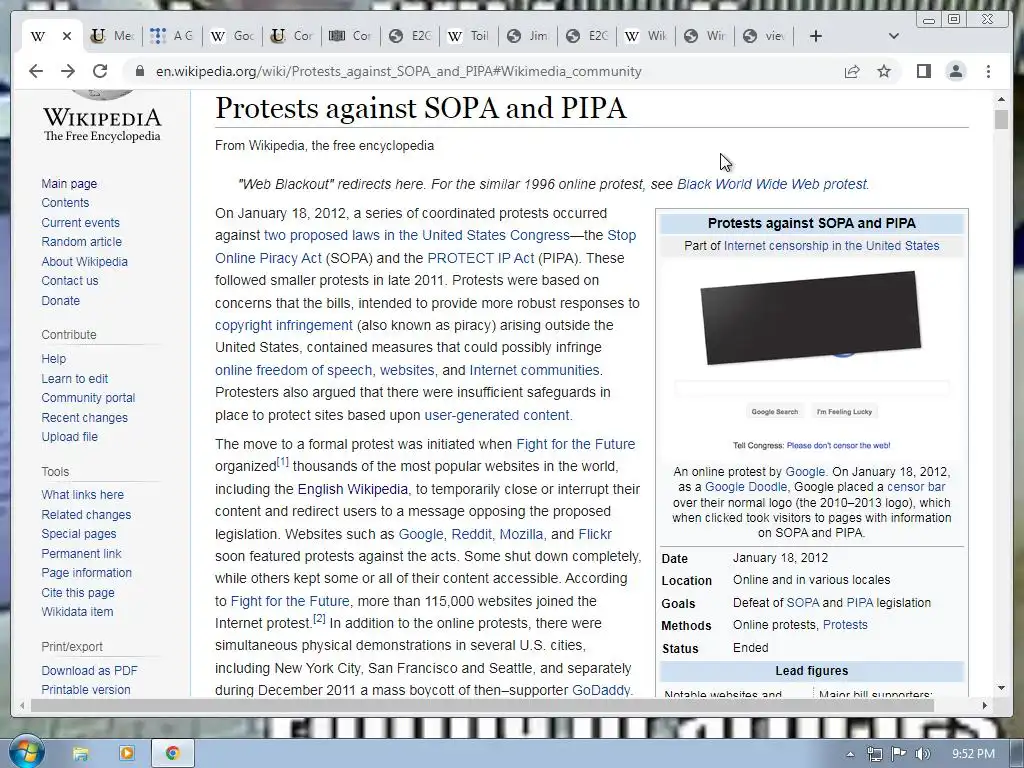This screenshot has width=1024, height=768.
Task: Open a new tab with the plus button
Action: (x=815, y=36)
